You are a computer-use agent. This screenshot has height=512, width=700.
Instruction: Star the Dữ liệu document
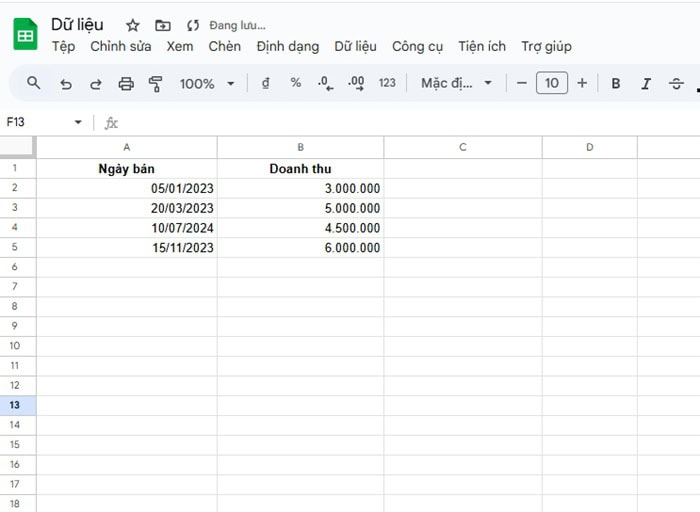coord(133,25)
